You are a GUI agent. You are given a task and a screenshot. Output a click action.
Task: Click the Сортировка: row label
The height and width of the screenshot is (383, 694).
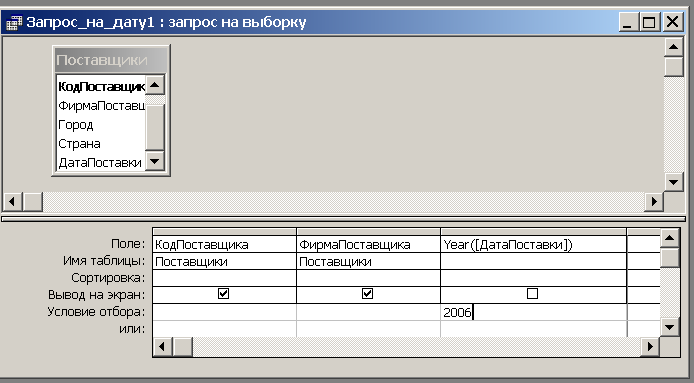(x=108, y=278)
